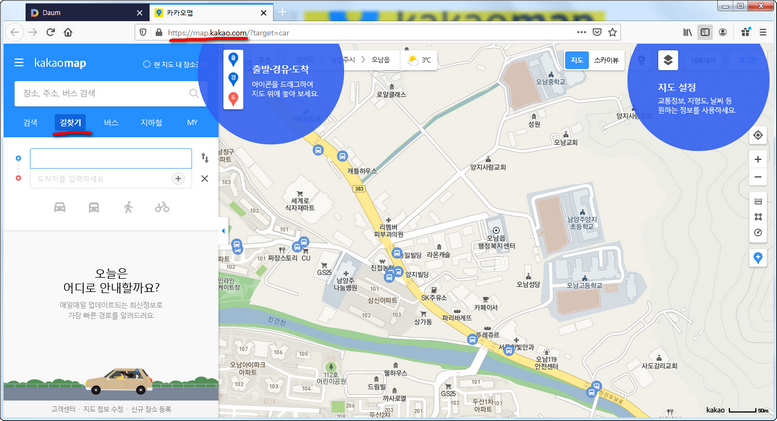This screenshot has height=421, width=777.
Task: Click the tracking protection shield icon
Action: coord(143,32)
